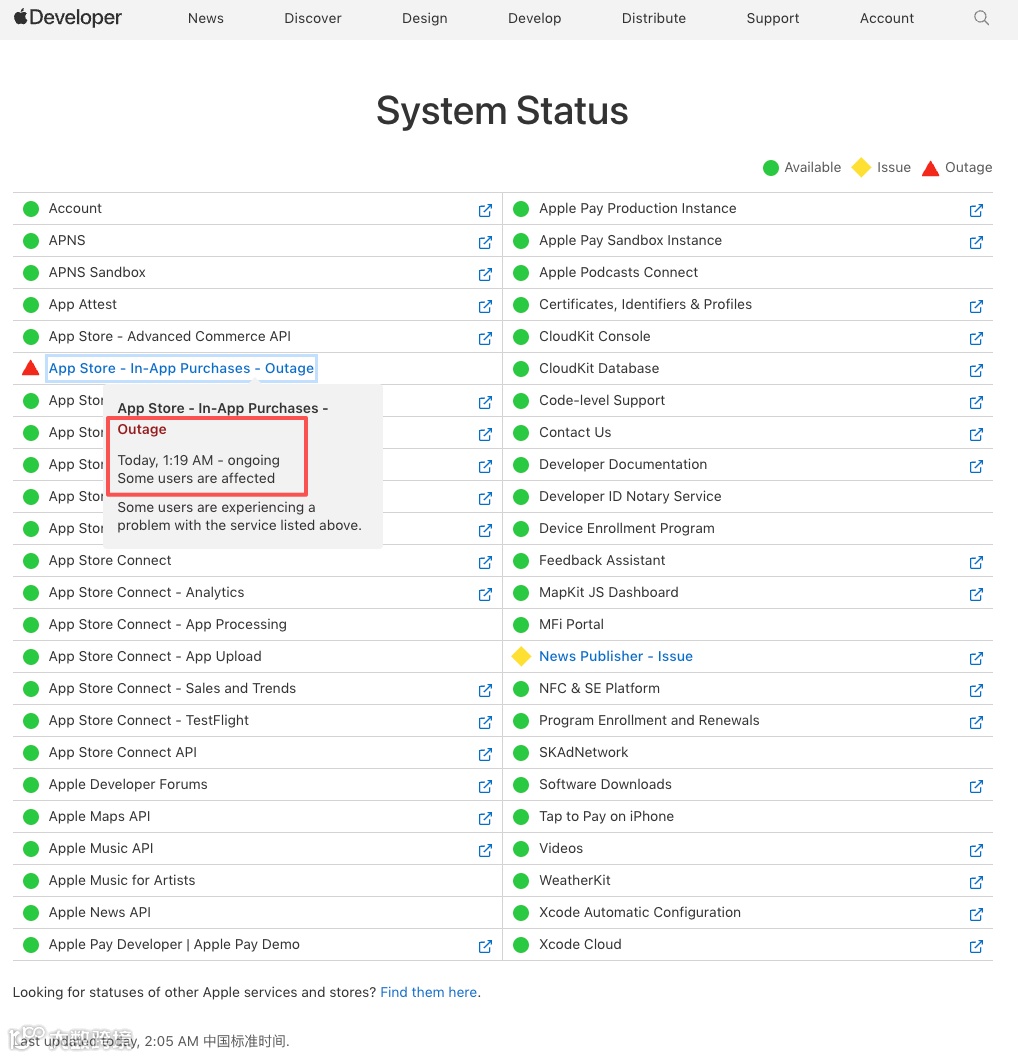Image resolution: width=1018 pixels, height=1058 pixels.
Task: Click Apple Music for Artists text
Action: (x=121, y=880)
